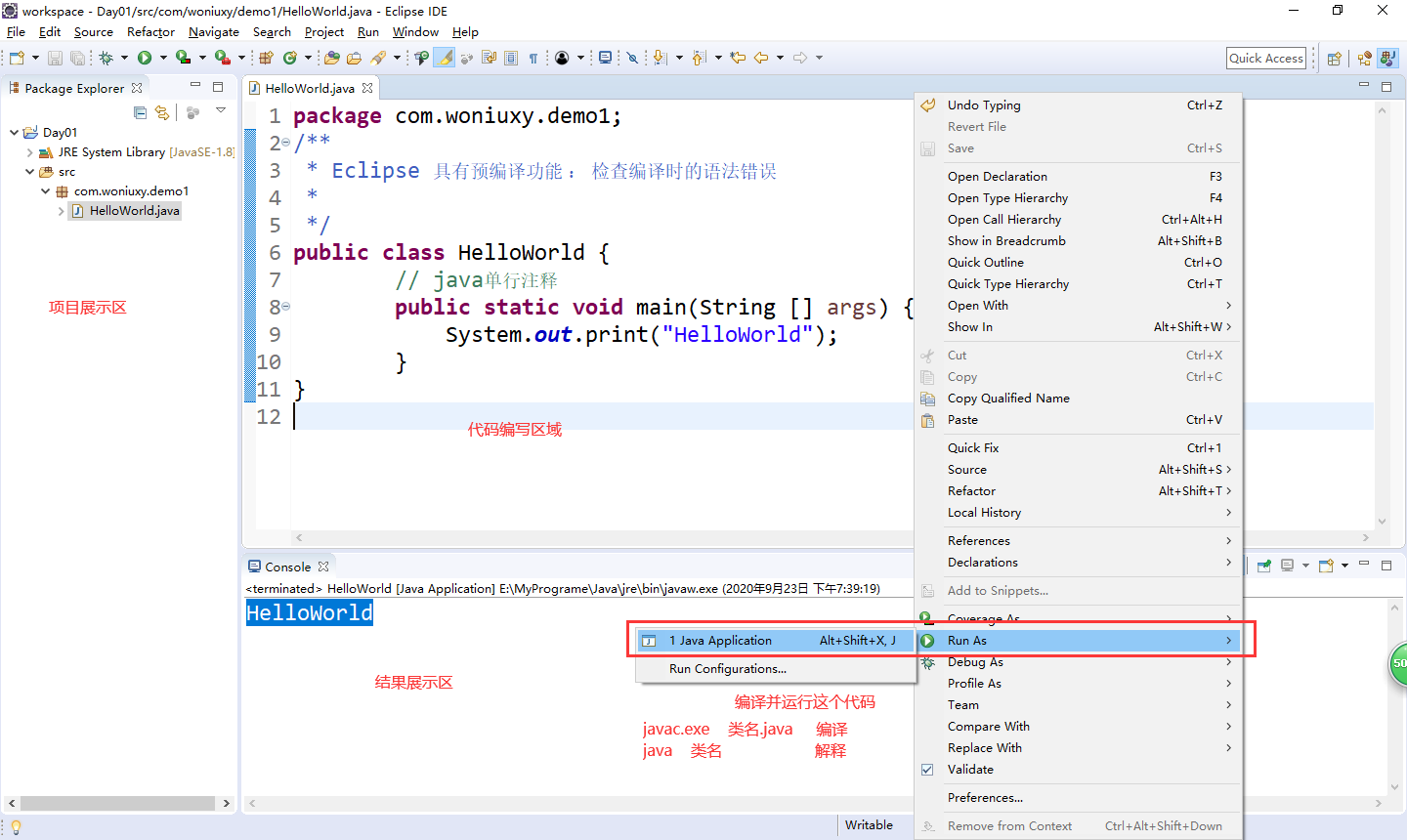The image size is (1407, 840).
Task: Click the green Run toolbar button
Action: click(x=145, y=58)
